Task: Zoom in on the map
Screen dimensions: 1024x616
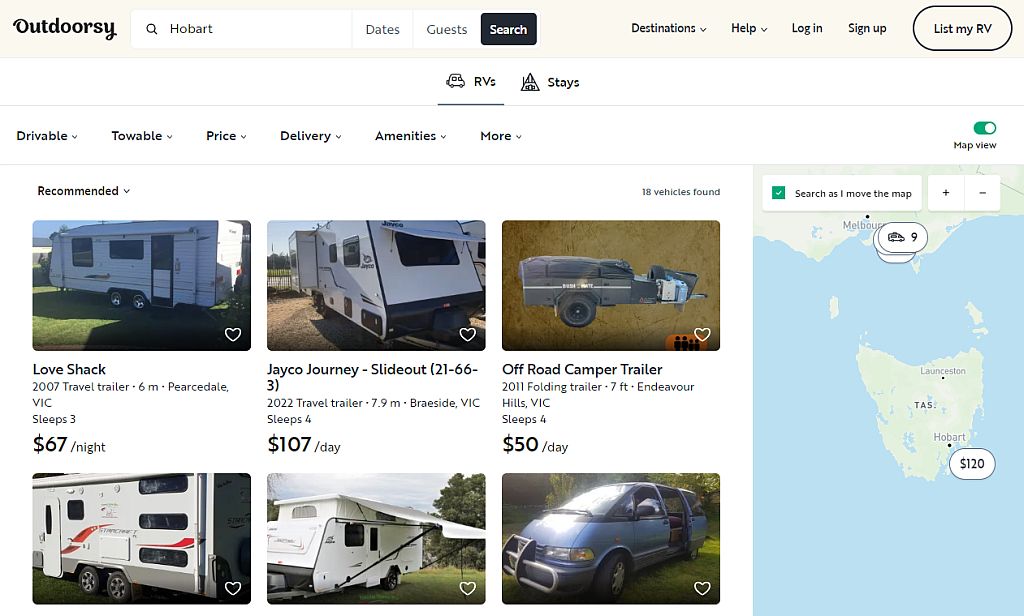Action: coord(945,192)
